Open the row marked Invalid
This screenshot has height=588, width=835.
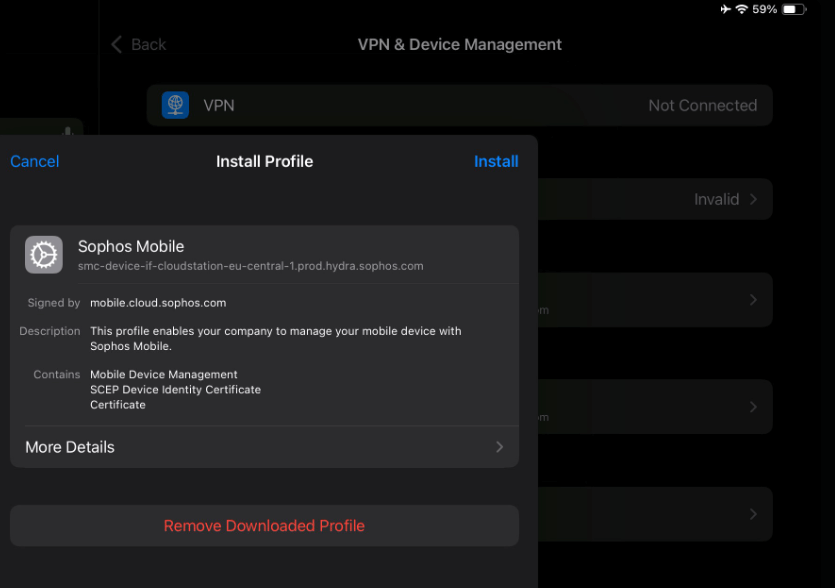pos(655,199)
